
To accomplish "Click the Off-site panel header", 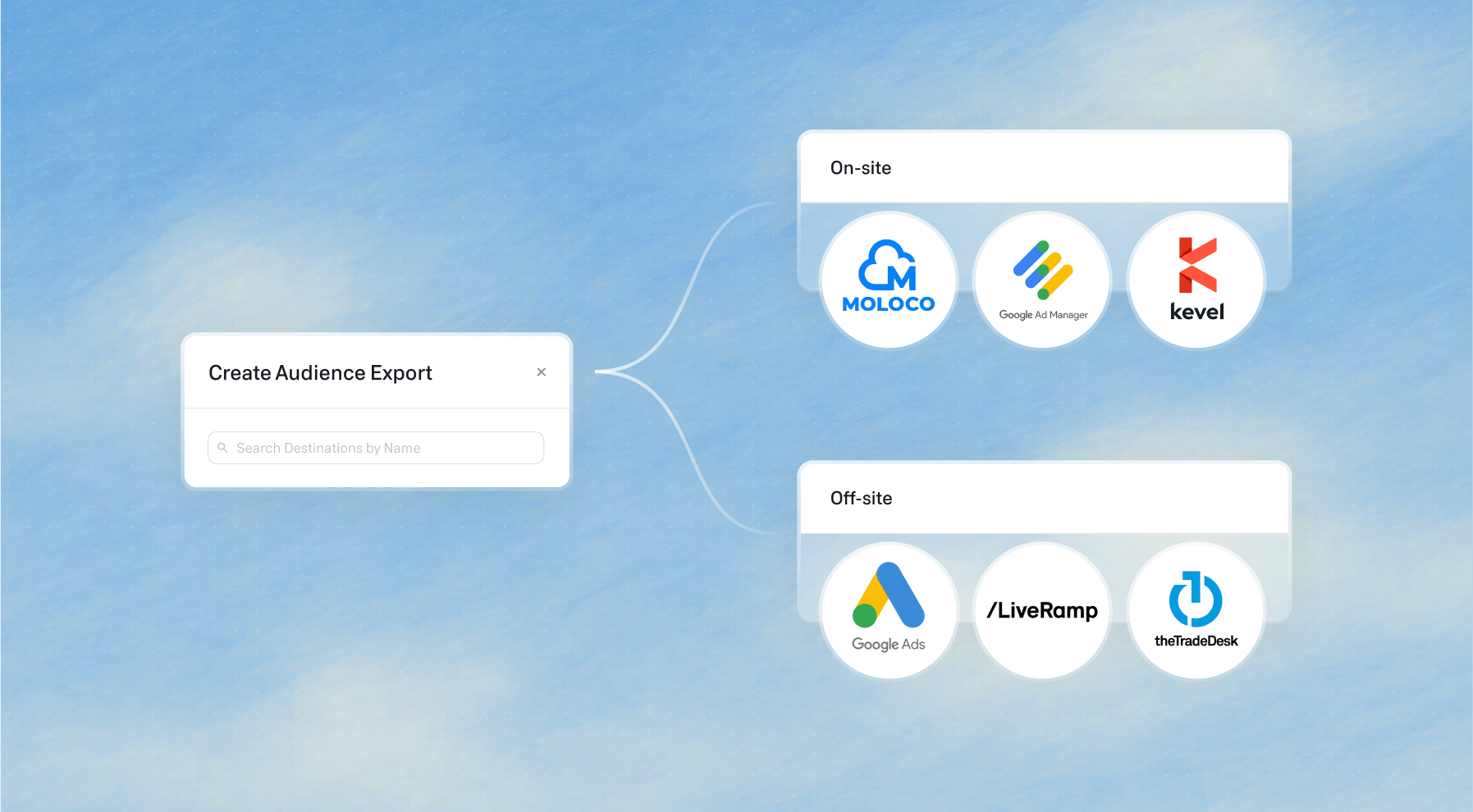I will (1044, 499).
